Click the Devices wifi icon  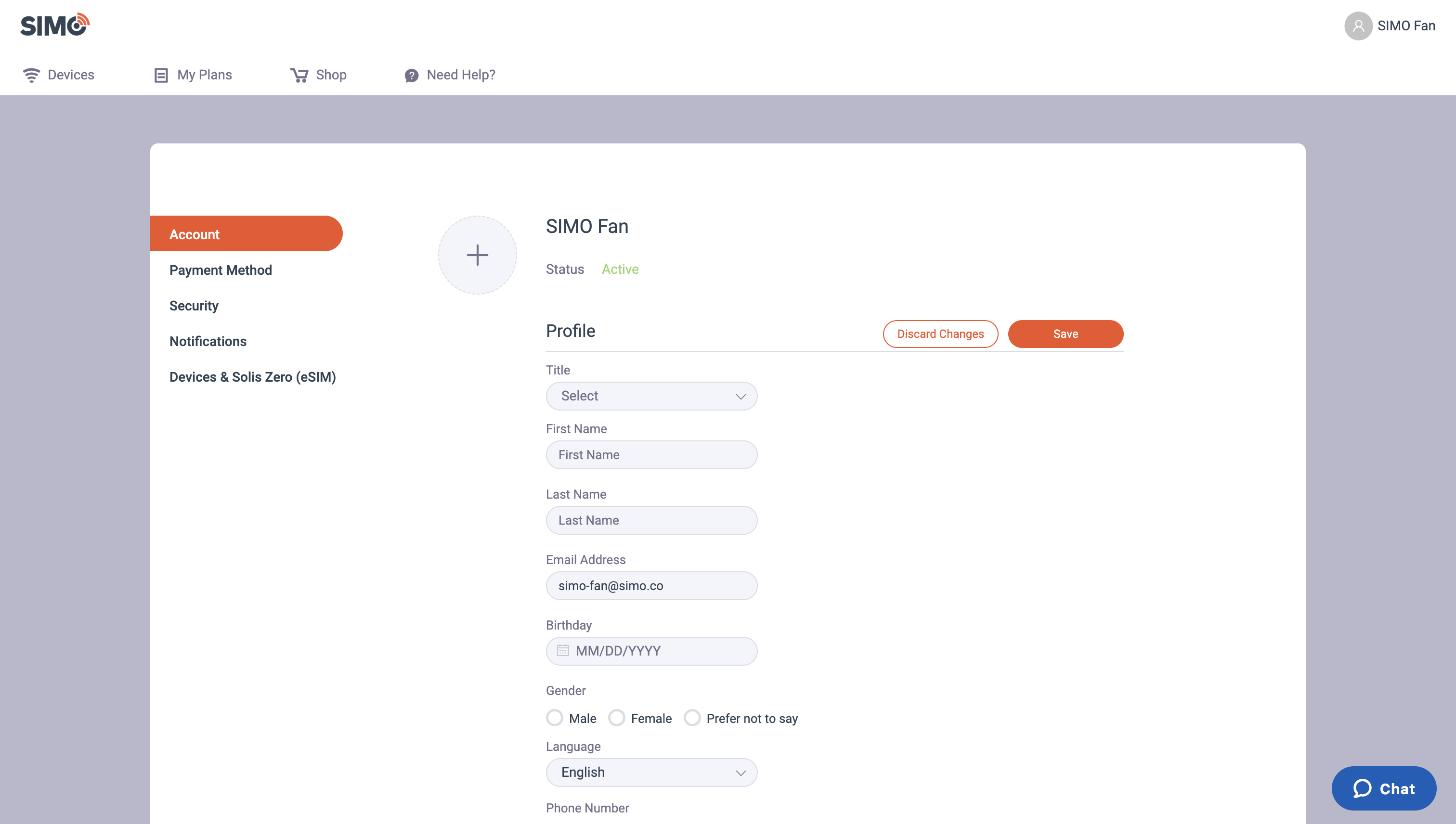pyautogui.click(x=31, y=75)
